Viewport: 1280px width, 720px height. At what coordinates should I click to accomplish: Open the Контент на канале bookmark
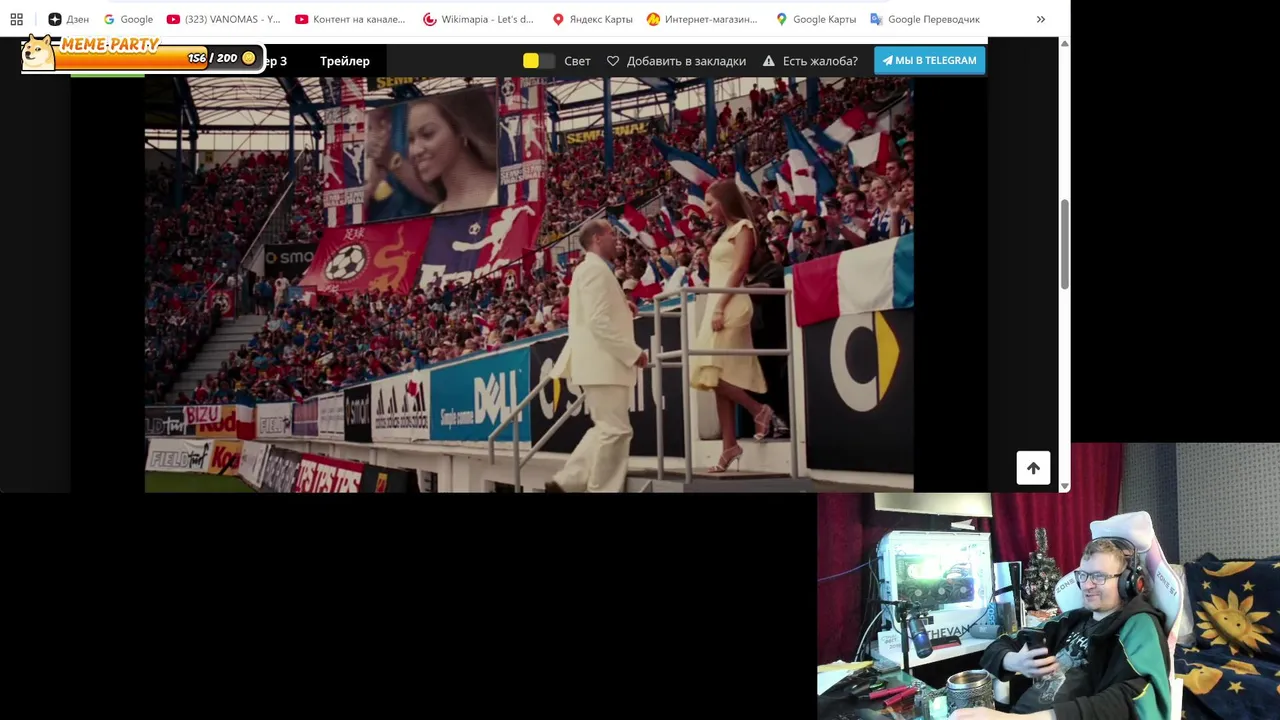pos(350,19)
